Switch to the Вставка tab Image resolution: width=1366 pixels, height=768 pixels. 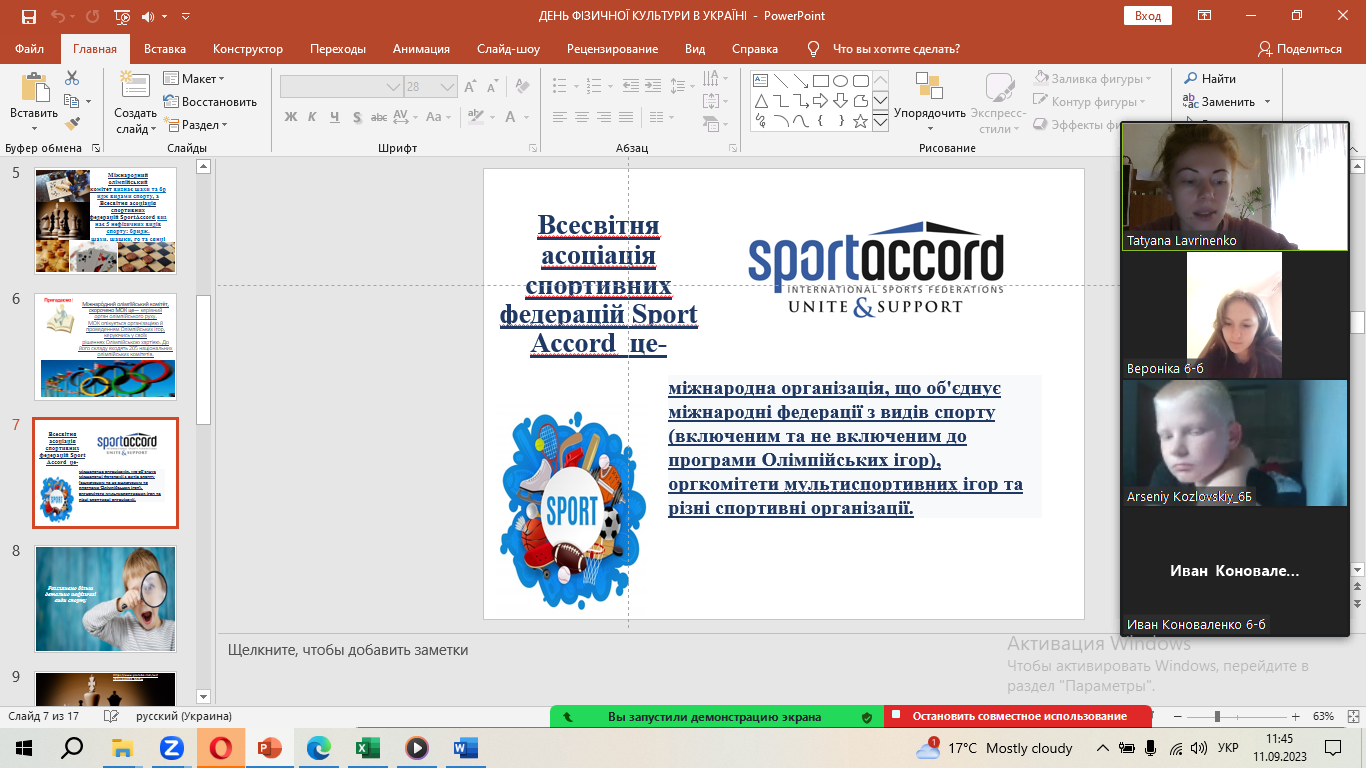pyautogui.click(x=165, y=48)
